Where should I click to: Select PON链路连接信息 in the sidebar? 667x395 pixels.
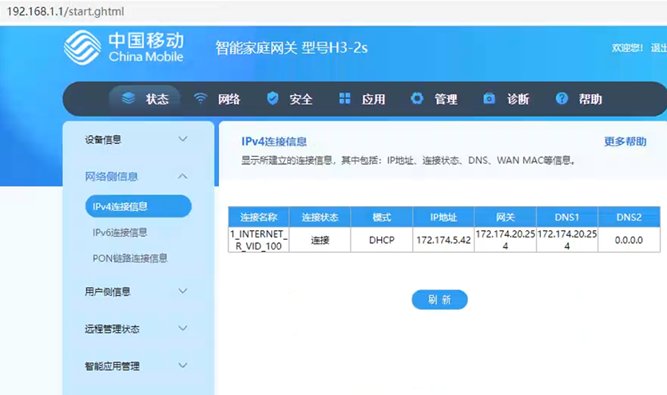pos(130,258)
